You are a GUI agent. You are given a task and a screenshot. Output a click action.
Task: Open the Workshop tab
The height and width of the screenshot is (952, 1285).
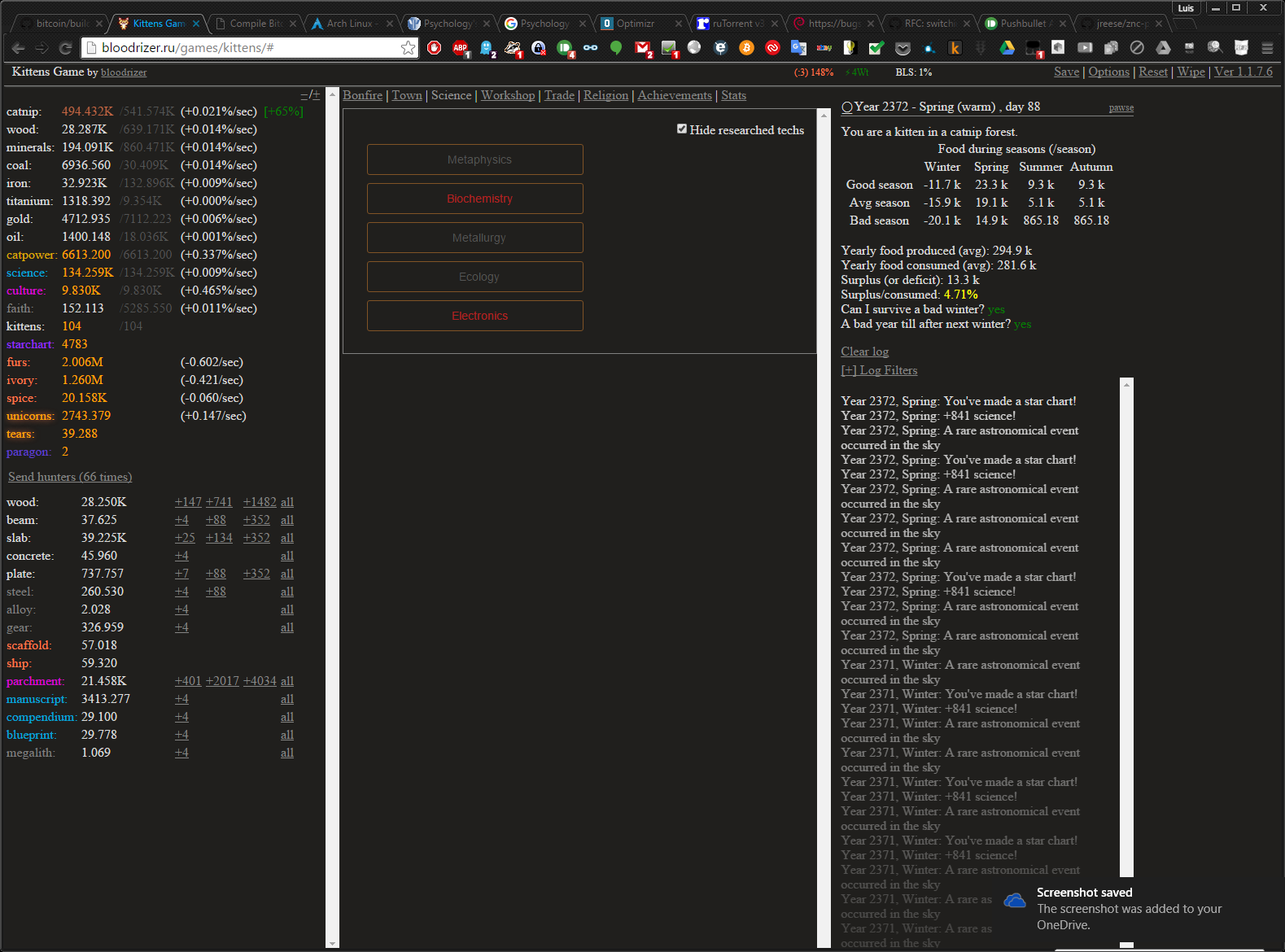508,95
